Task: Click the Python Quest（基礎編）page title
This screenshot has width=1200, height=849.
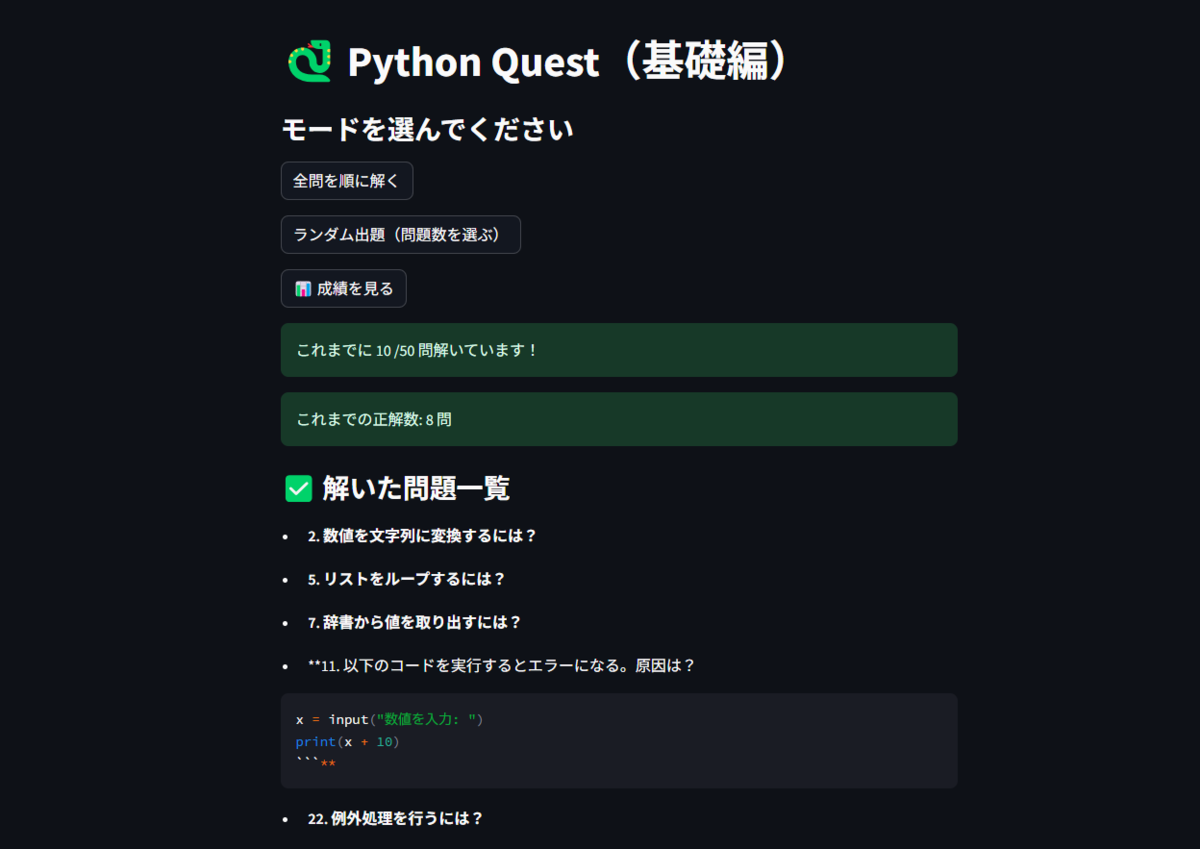Action: [x=567, y=61]
